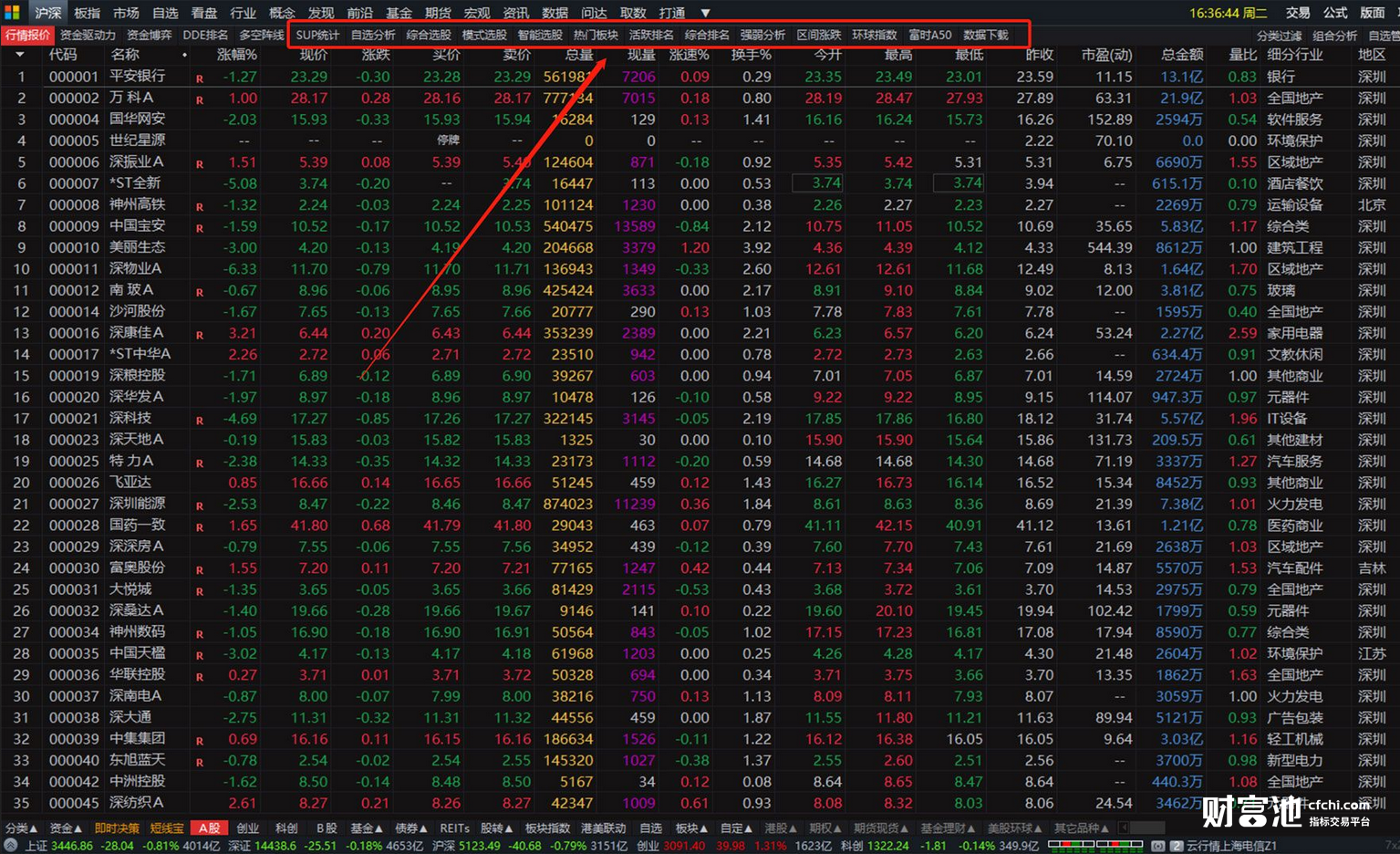Sort by the 涨幅% column header
This screenshot has height=854, width=1400.
click(237, 55)
